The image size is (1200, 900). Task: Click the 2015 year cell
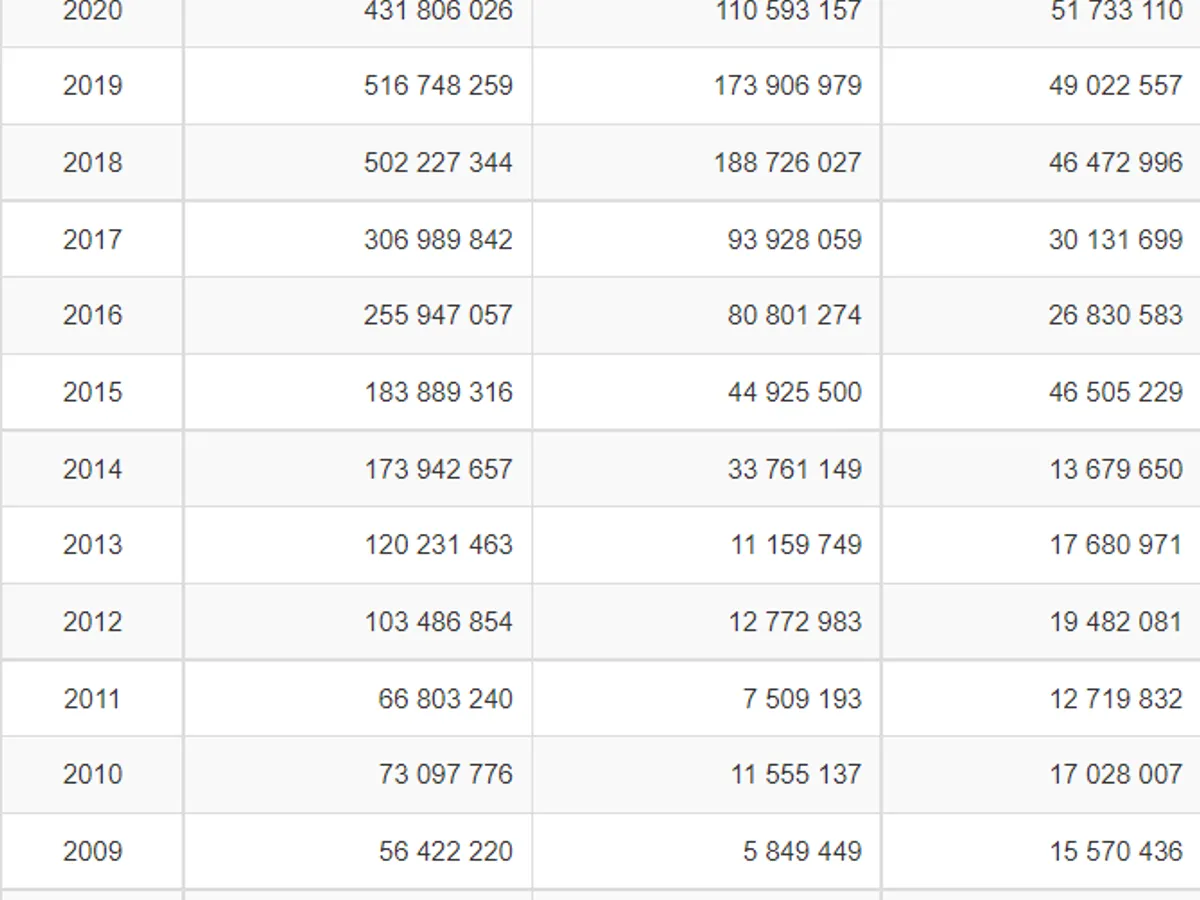pyautogui.click(x=92, y=392)
